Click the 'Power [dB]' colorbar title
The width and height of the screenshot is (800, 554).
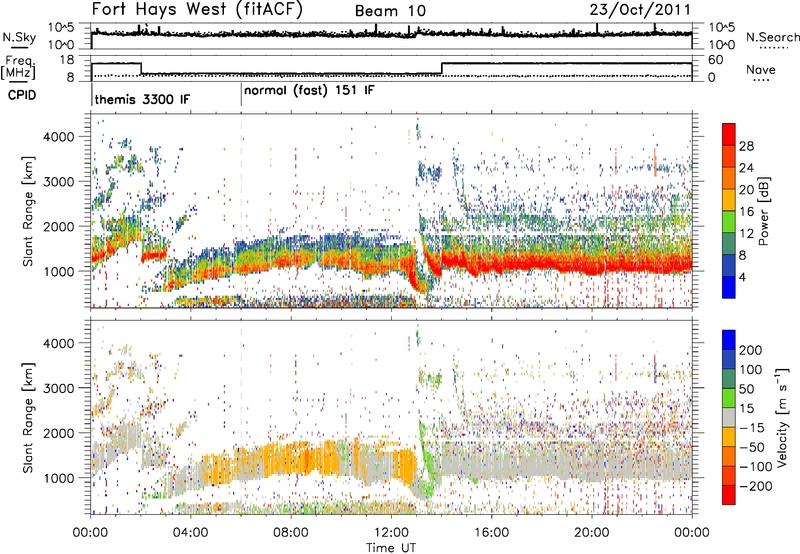tap(763, 211)
